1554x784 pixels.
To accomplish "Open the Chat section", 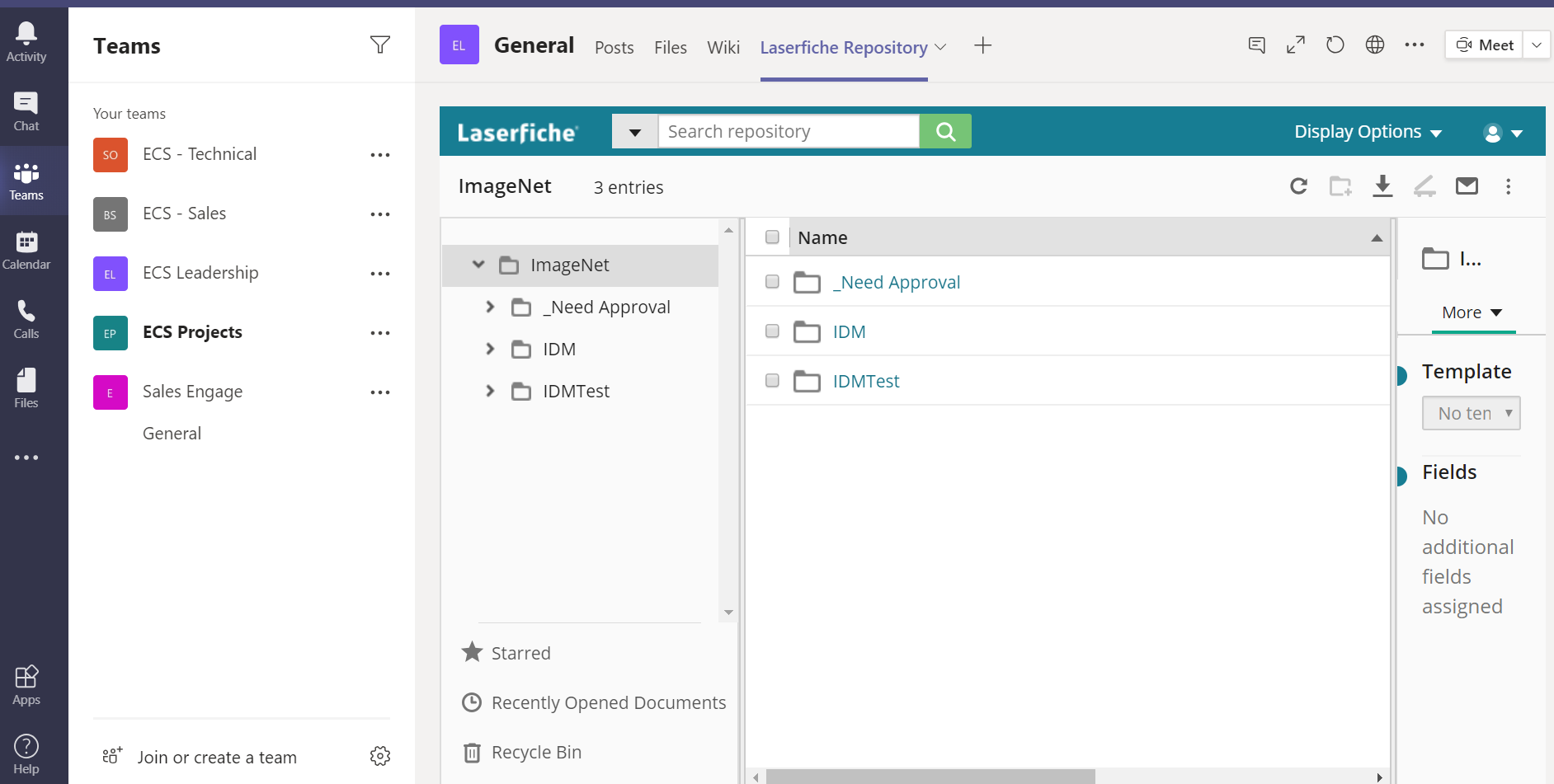I will click(26, 111).
